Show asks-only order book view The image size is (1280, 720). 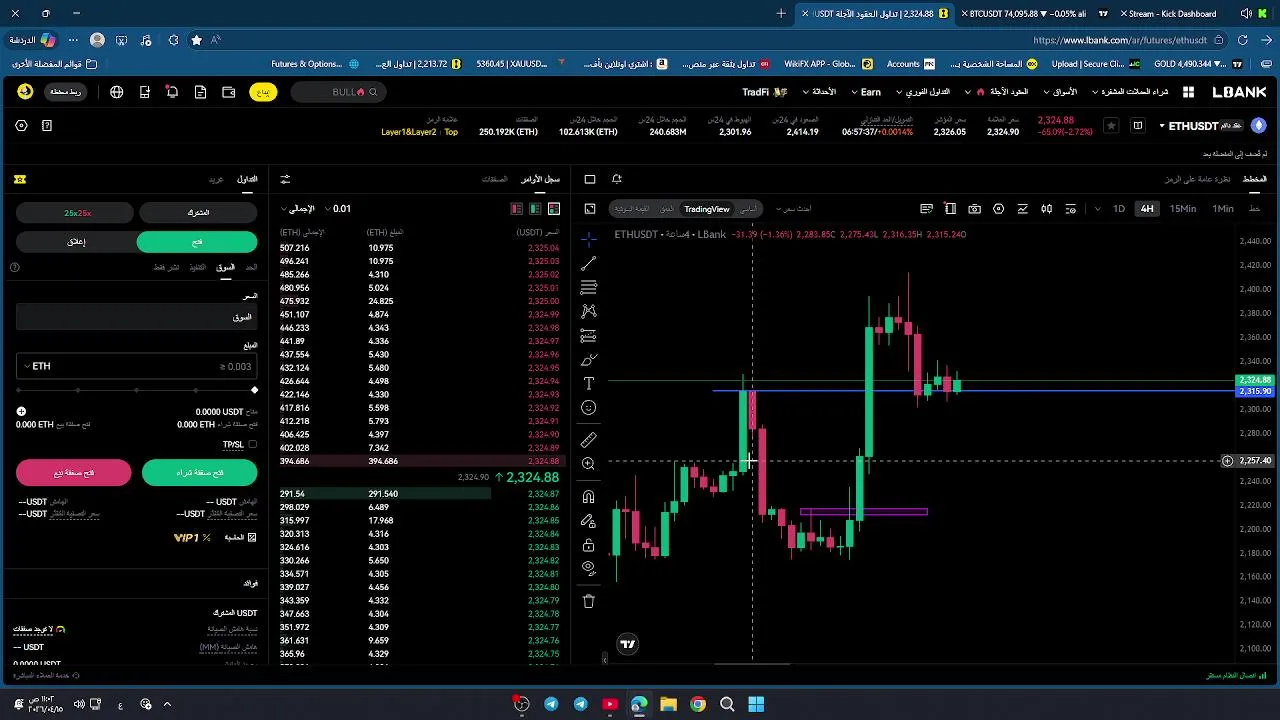pyautogui.click(x=517, y=209)
